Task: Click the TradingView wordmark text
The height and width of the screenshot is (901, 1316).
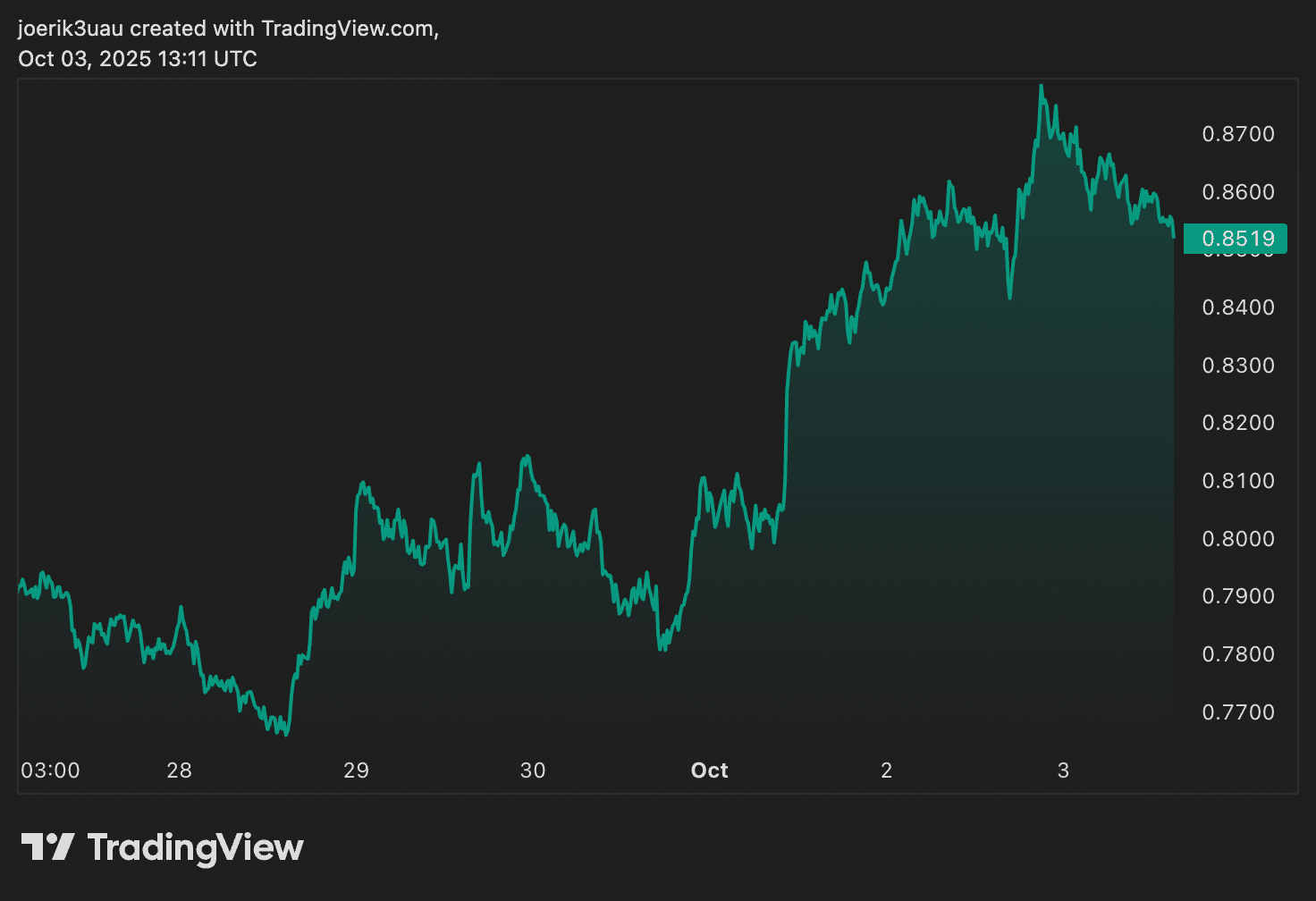Action: point(196,847)
